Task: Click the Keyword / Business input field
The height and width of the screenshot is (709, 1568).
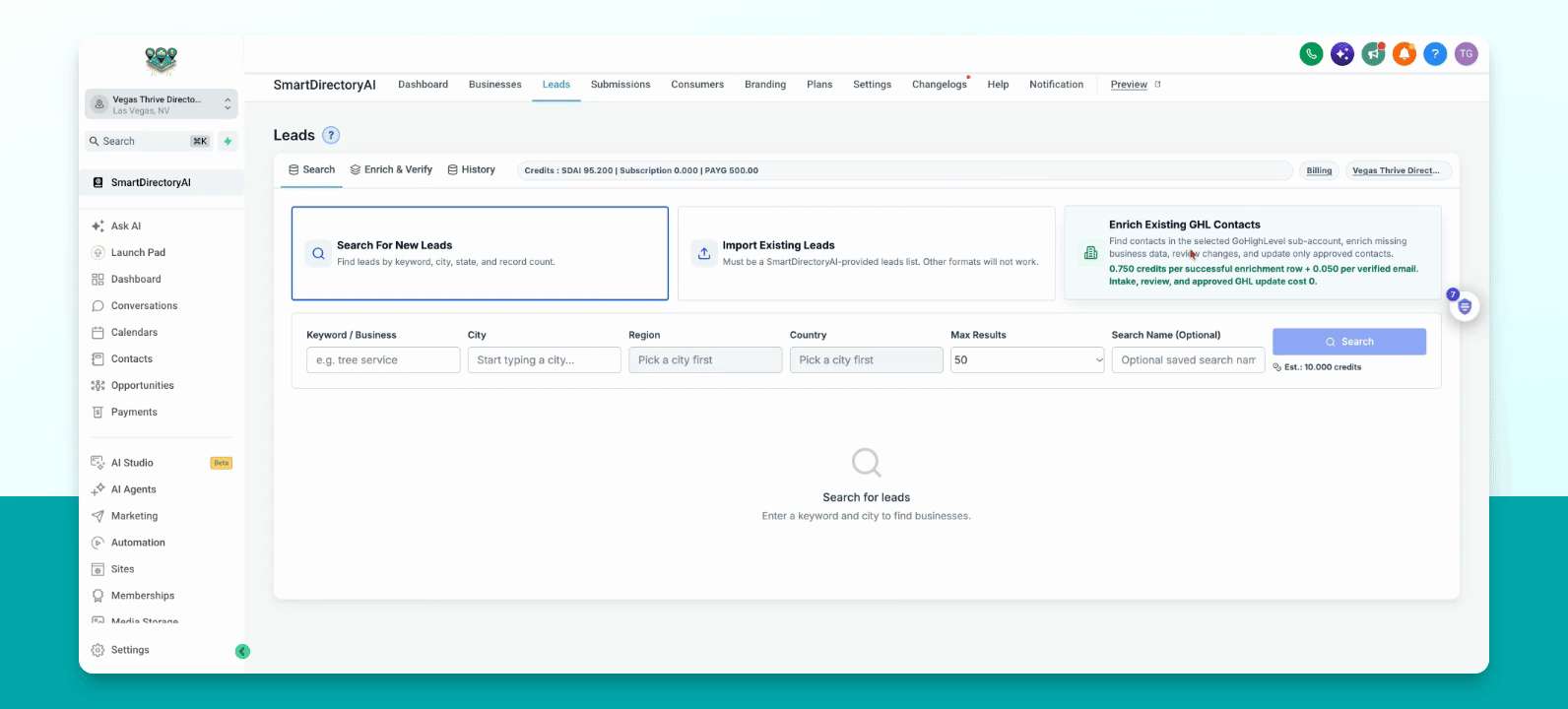Action: [x=383, y=359]
